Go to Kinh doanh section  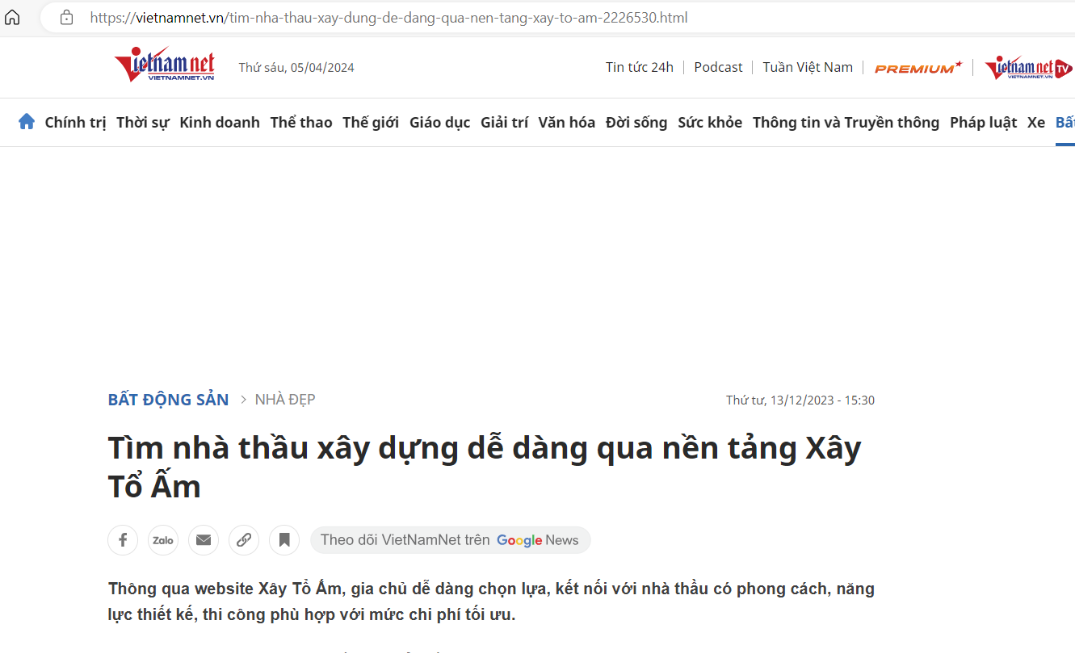click(x=219, y=122)
